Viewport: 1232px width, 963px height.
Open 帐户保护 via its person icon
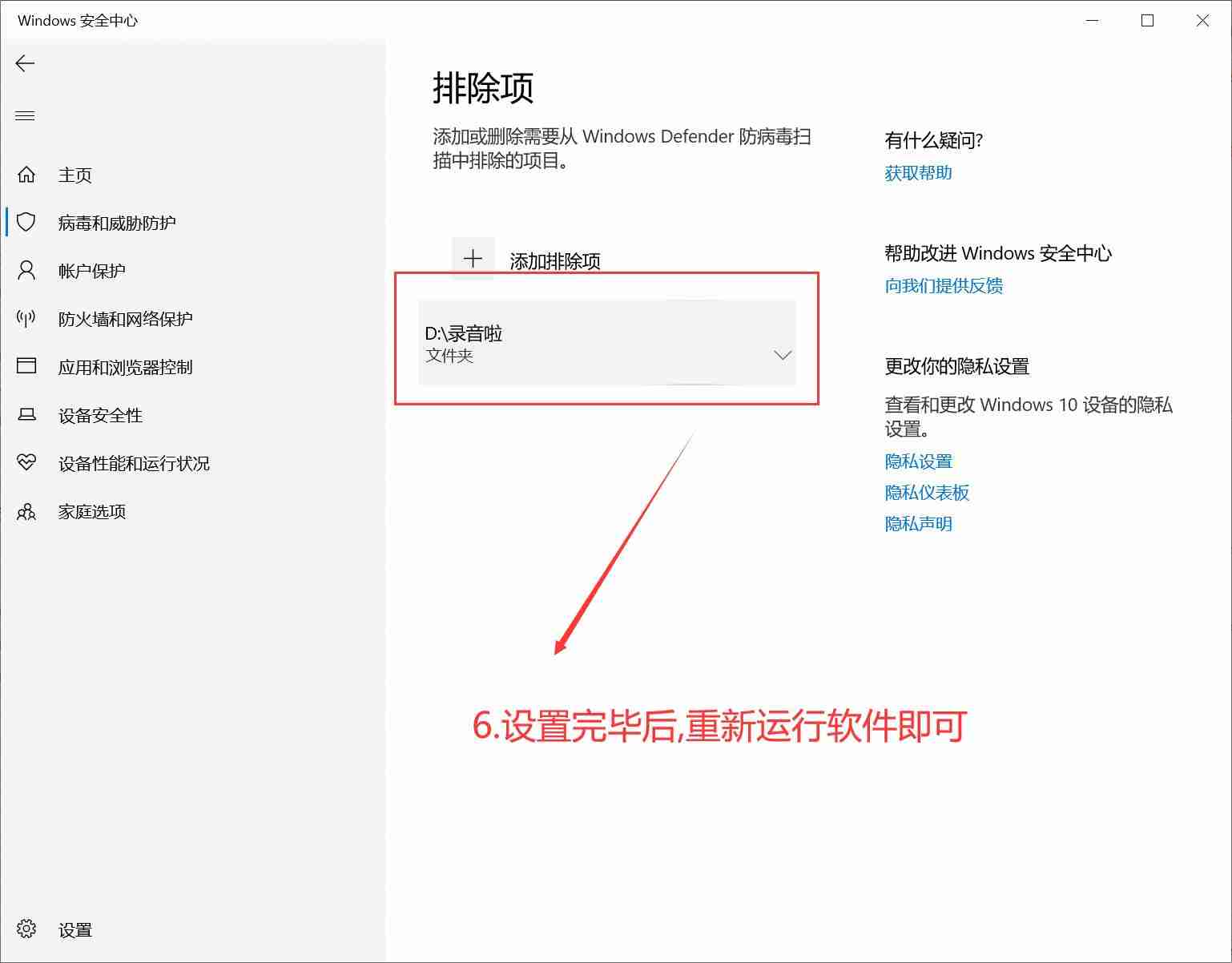coord(26,271)
